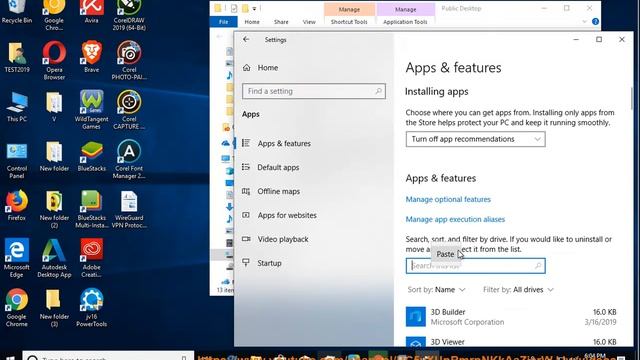Open Turn off app recommendations dropdown
The image size is (640, 360).
[x=475, y=139]
